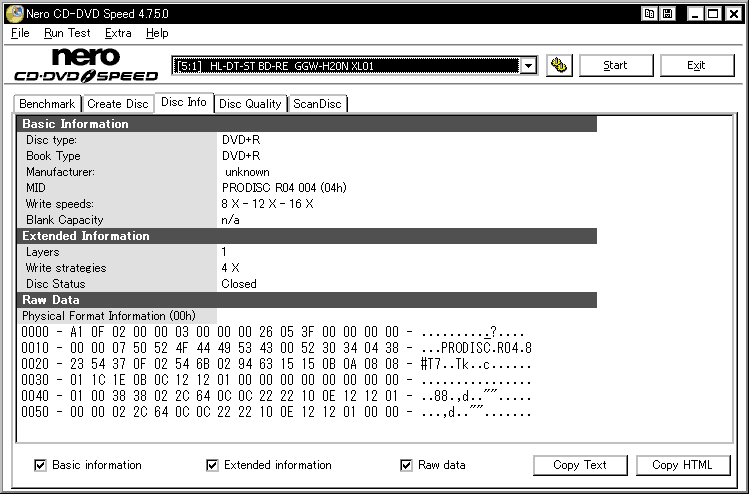Viewport: 749px width, 494px height.
Task: Click the raw data row starting 0000
Action: coord(273,332)
